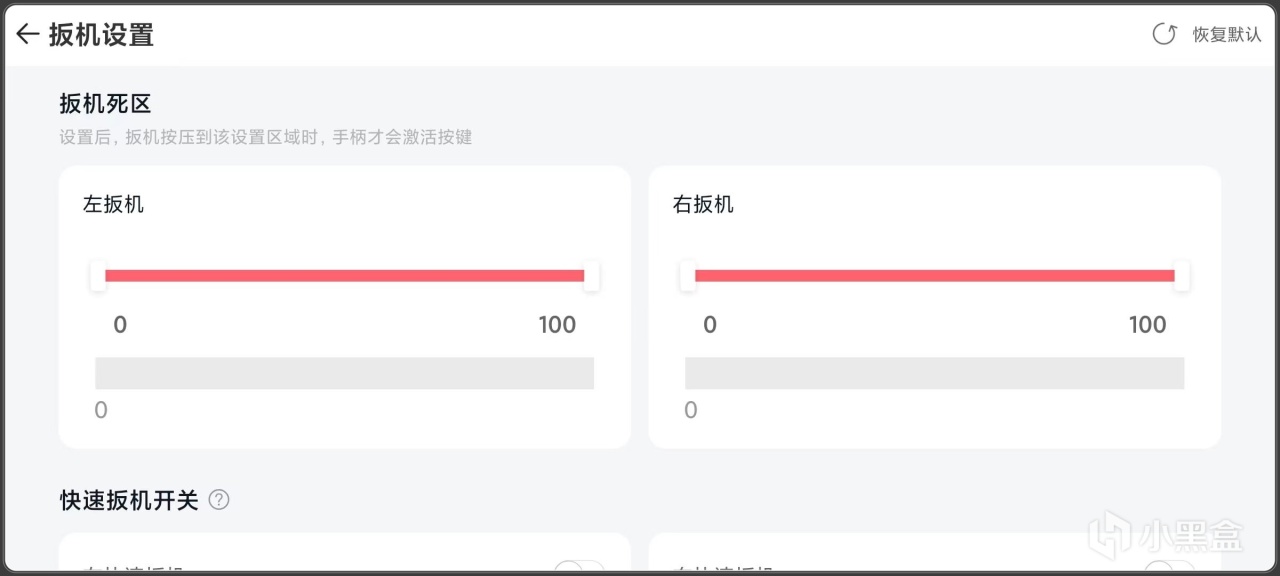
Task: Click the 左扳机 slider minimum handle
Action: click(98, 276)
